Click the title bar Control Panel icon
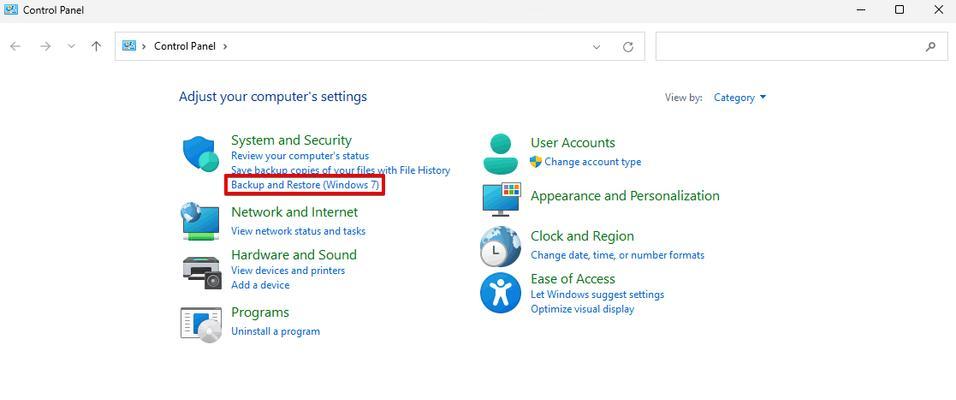Viewport: 956px width, 400px height. pyautogui.click(x=11, y=10)
